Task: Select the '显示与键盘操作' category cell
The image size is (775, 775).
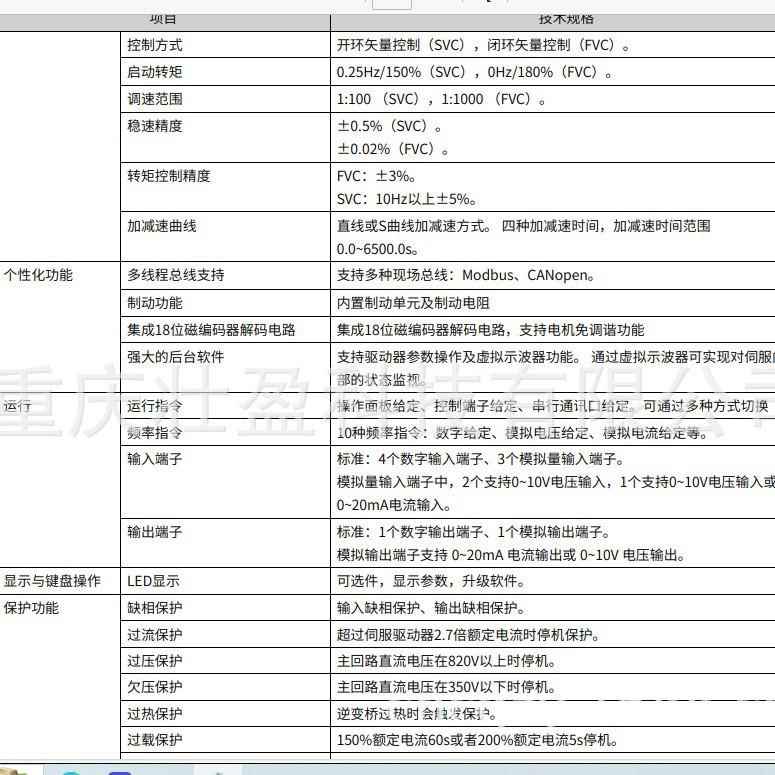Action: click(x=60, y=581)
